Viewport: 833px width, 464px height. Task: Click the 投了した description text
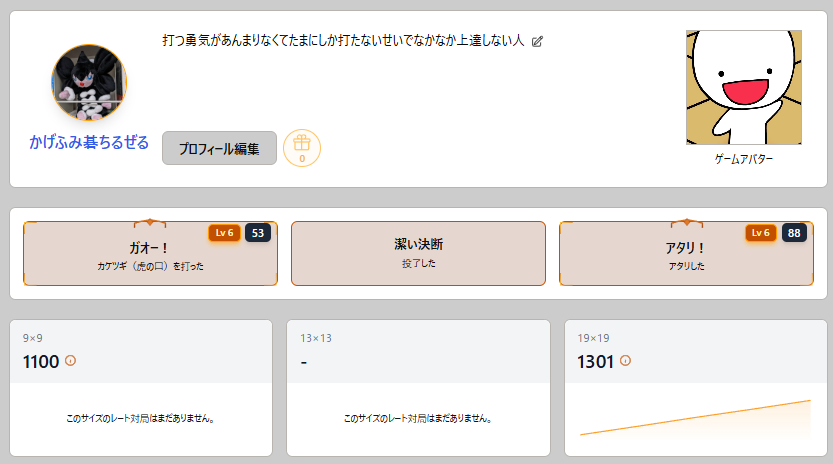pos(419,264)
